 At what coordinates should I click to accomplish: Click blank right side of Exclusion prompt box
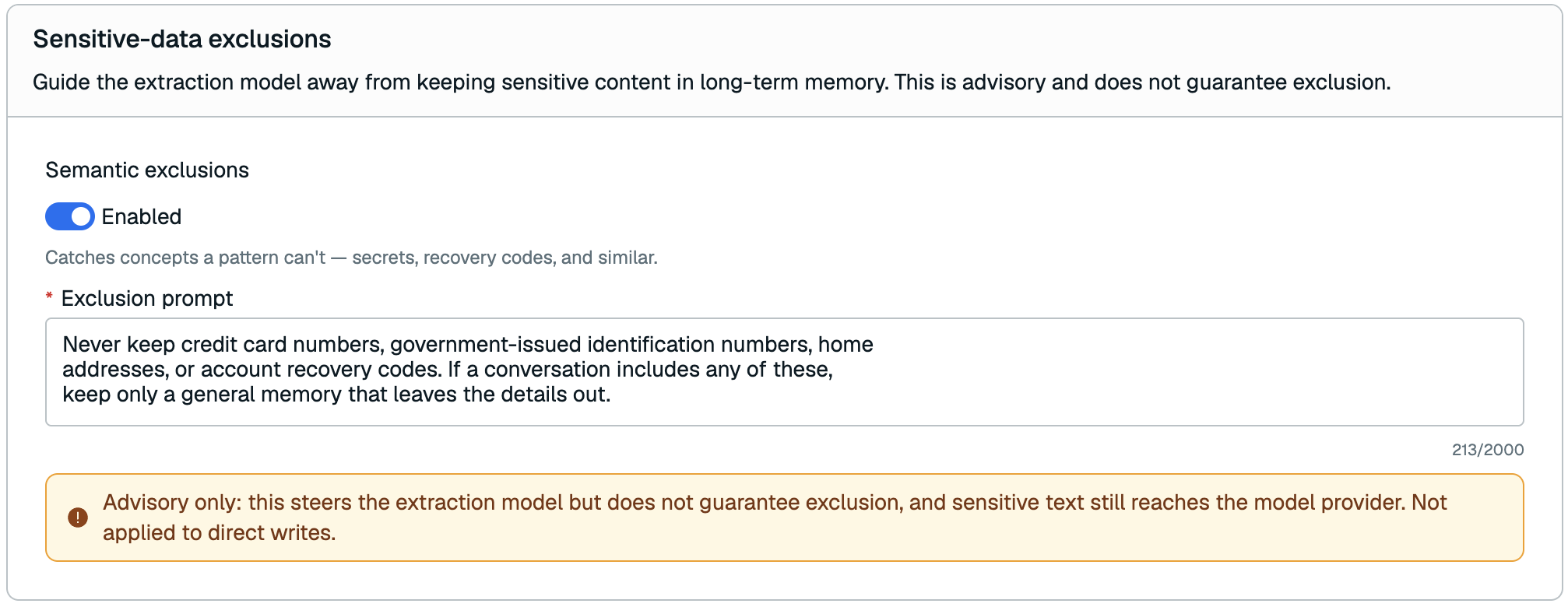1199,371
